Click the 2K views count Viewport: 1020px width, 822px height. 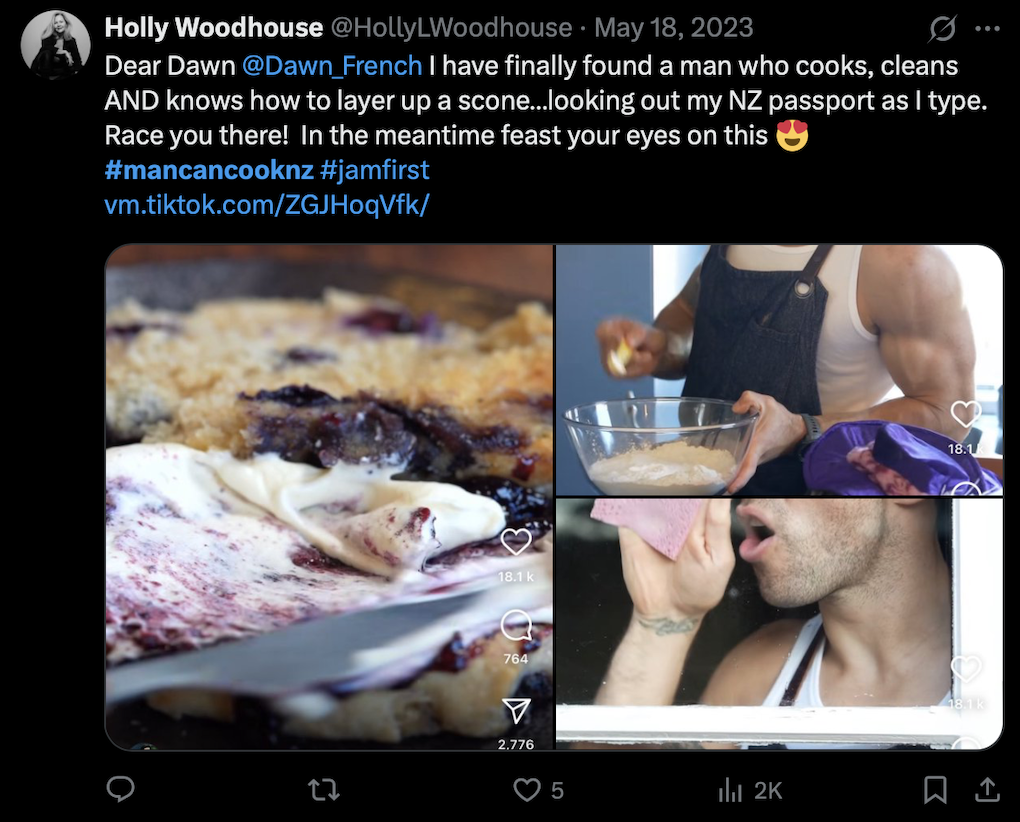pos(767,790)
